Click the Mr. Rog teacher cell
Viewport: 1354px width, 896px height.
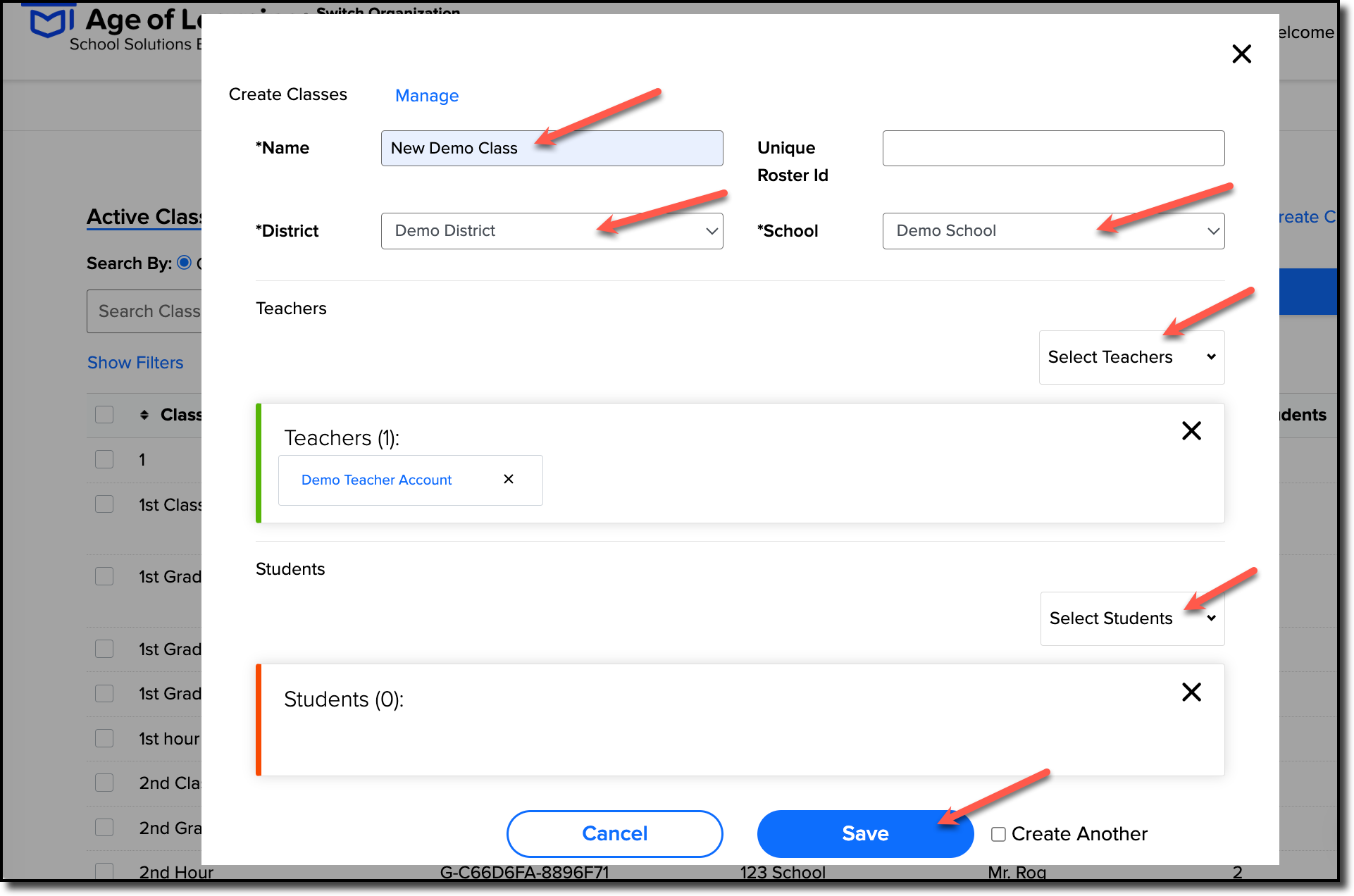click(1017, 873)
